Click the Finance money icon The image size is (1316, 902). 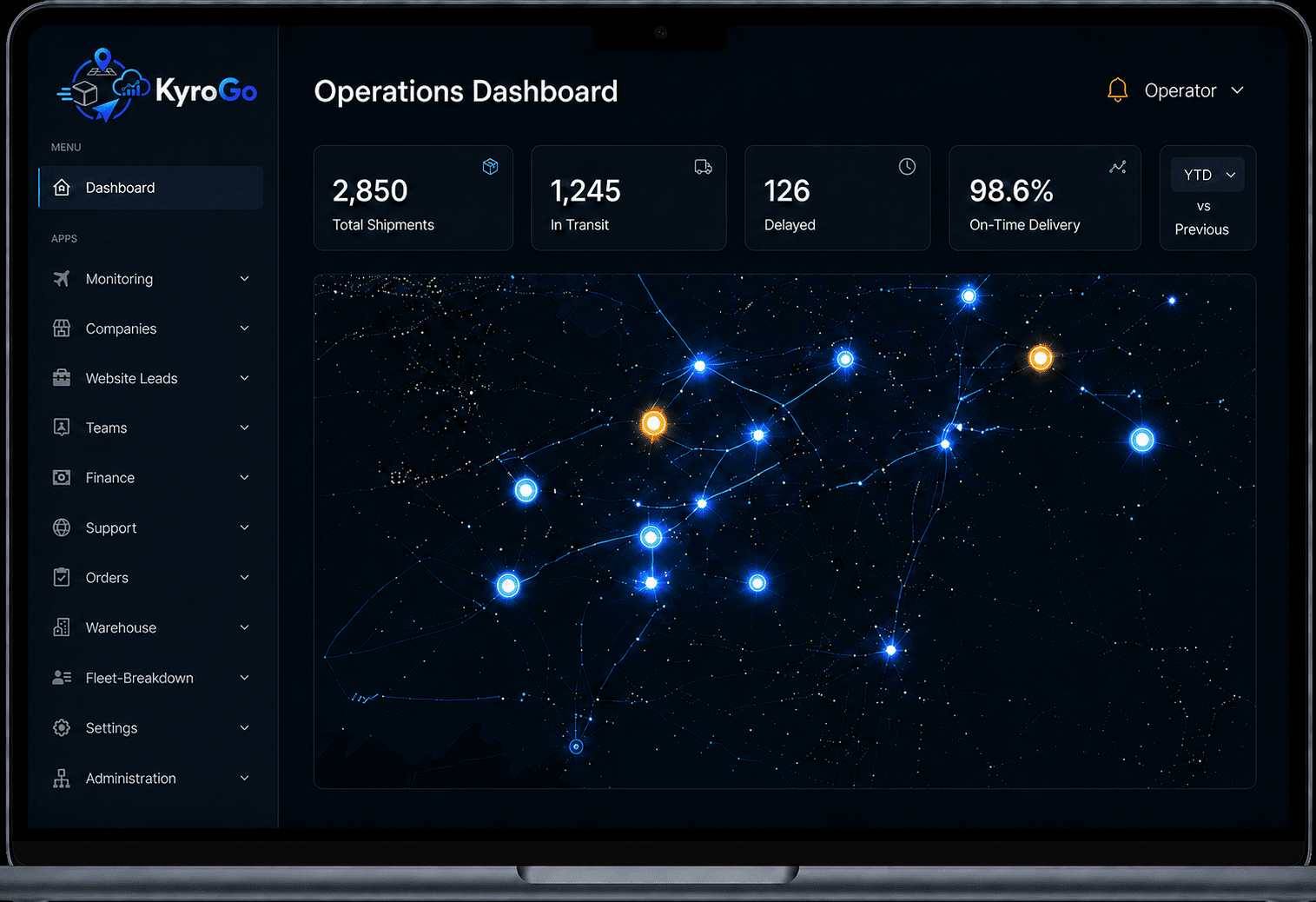click(x=62, y=478)
